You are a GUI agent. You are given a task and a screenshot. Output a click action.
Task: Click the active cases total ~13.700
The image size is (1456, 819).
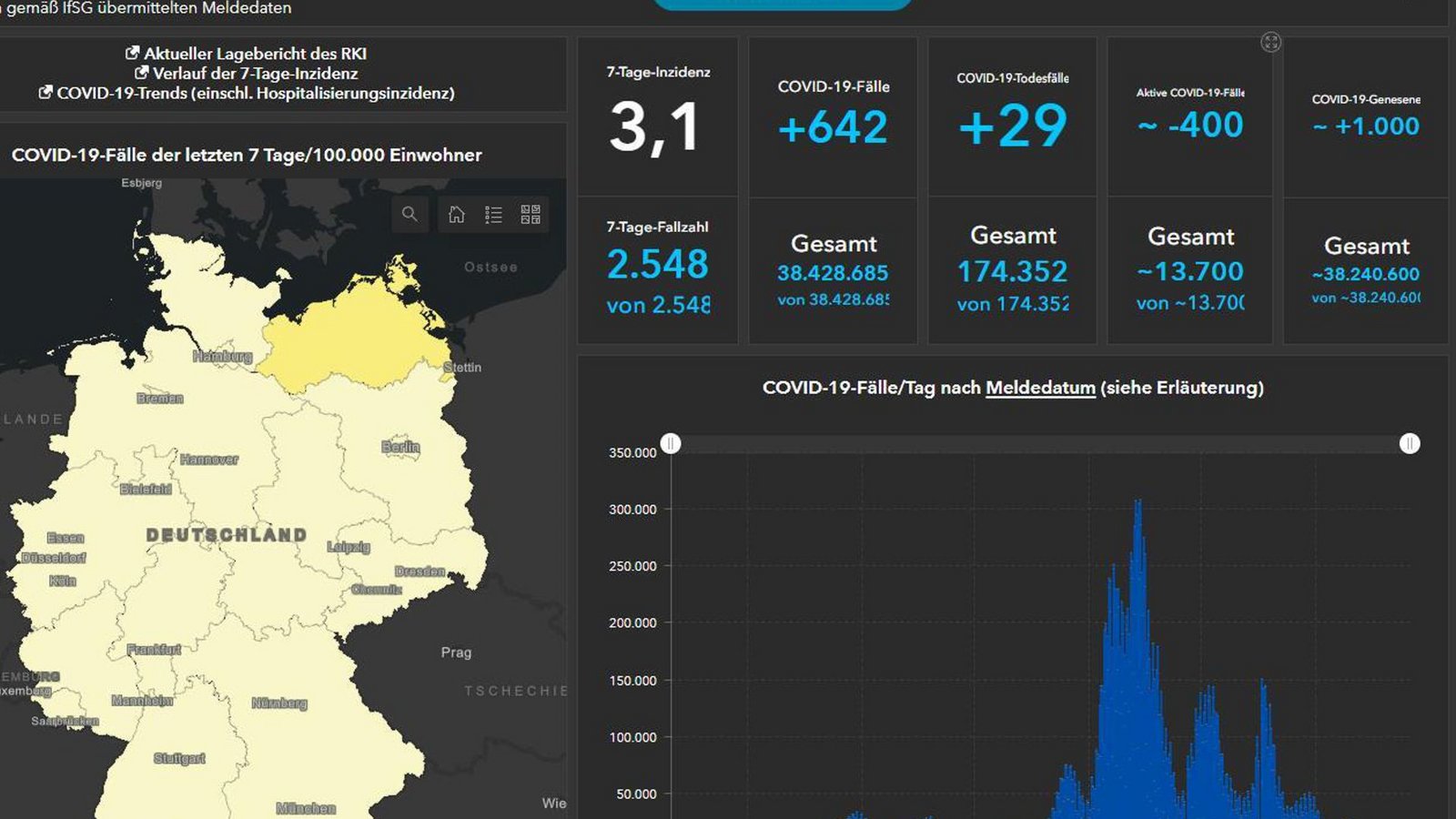coord(1190,271)
